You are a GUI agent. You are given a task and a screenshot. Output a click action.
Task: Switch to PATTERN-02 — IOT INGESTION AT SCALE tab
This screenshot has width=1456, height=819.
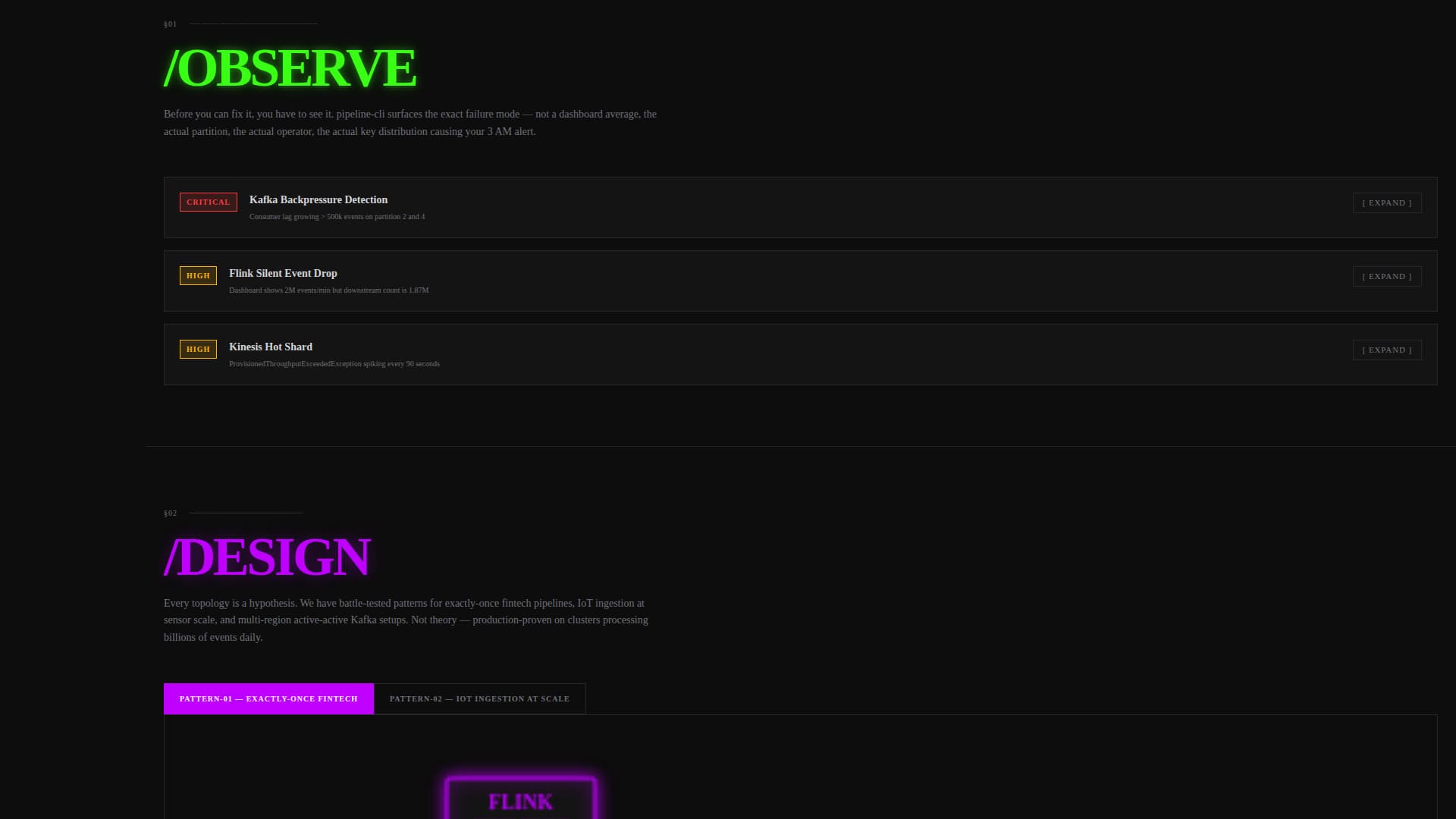(479, 698)
